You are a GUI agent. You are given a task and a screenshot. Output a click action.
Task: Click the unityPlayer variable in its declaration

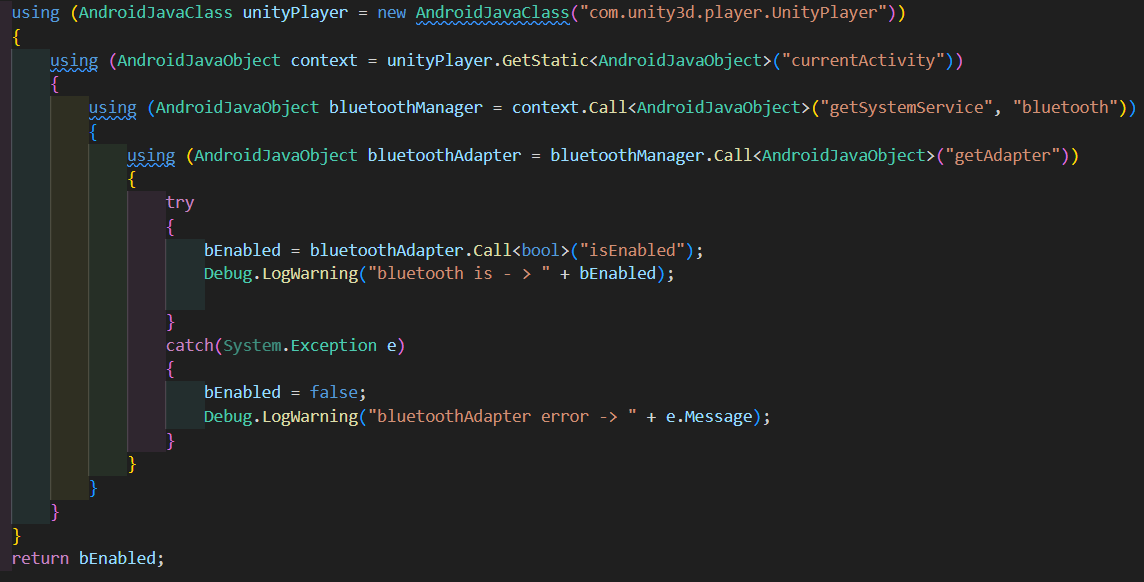[x=295, y=13]
